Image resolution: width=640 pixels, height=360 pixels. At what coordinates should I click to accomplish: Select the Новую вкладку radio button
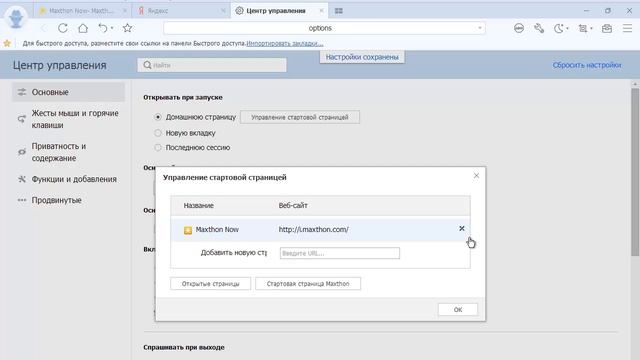(x=158, y=133)
